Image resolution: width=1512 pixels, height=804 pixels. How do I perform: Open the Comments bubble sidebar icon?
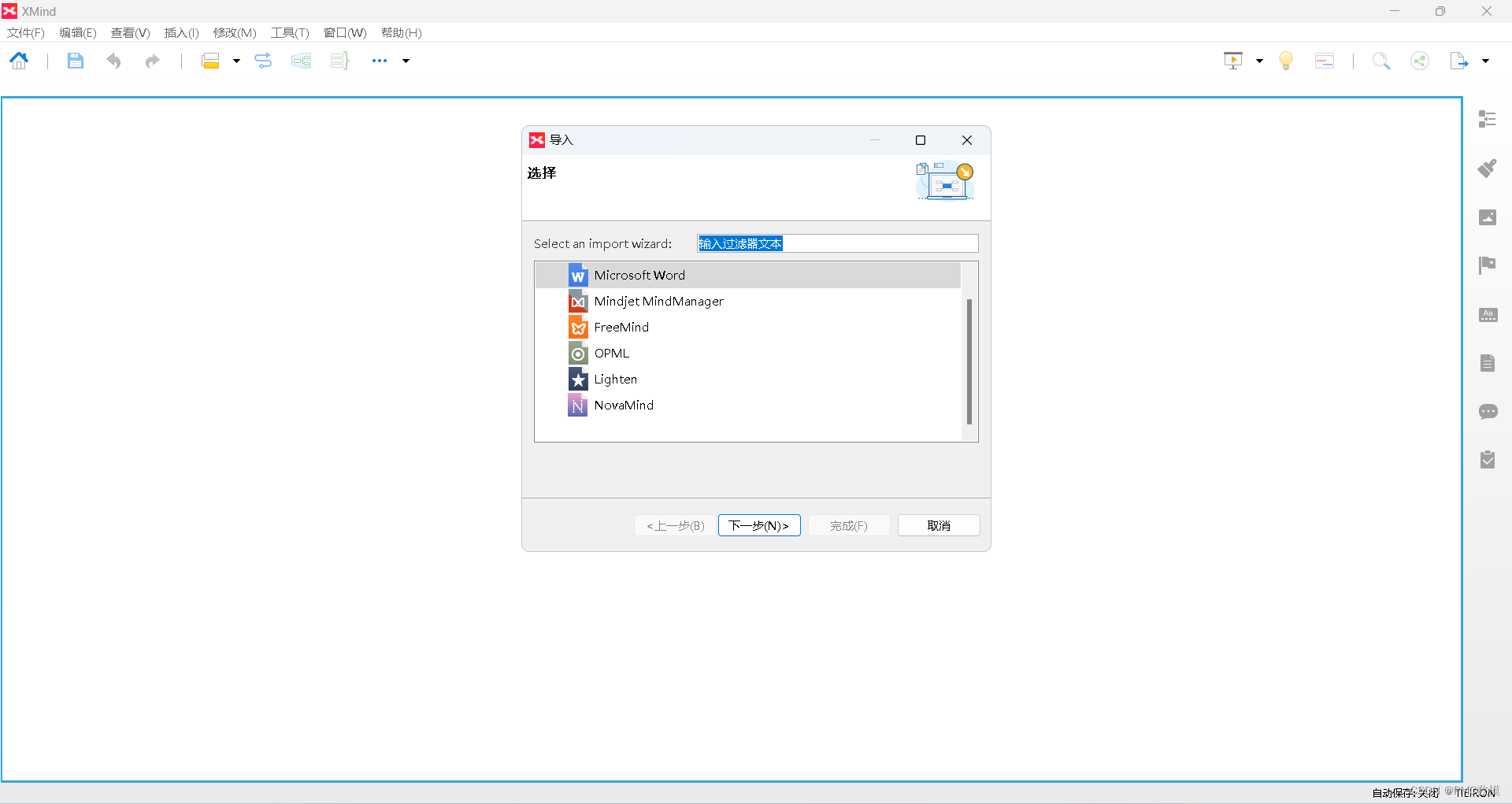coord(1488,412)
